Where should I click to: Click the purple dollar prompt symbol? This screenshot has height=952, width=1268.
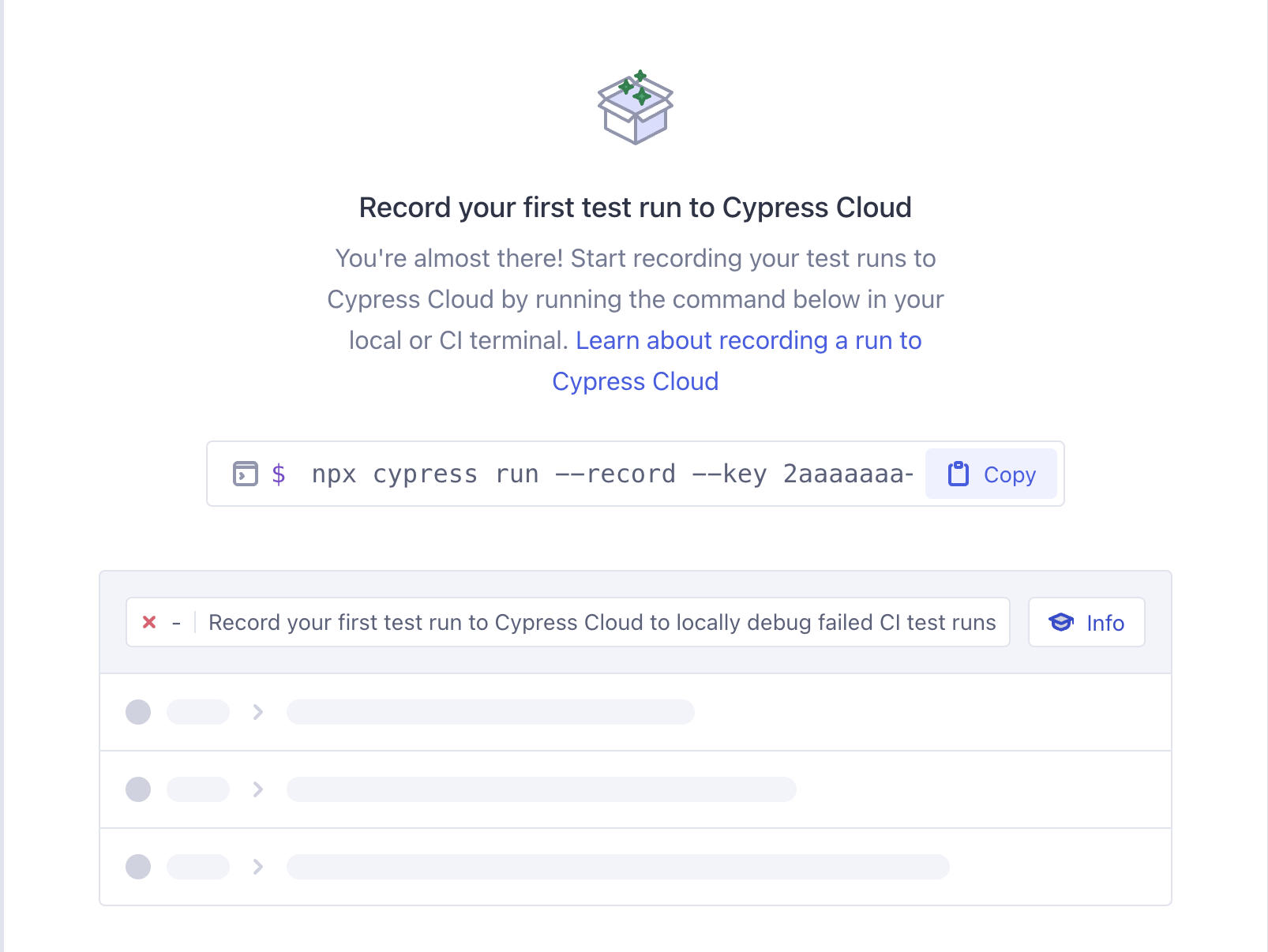pos(279,474)
